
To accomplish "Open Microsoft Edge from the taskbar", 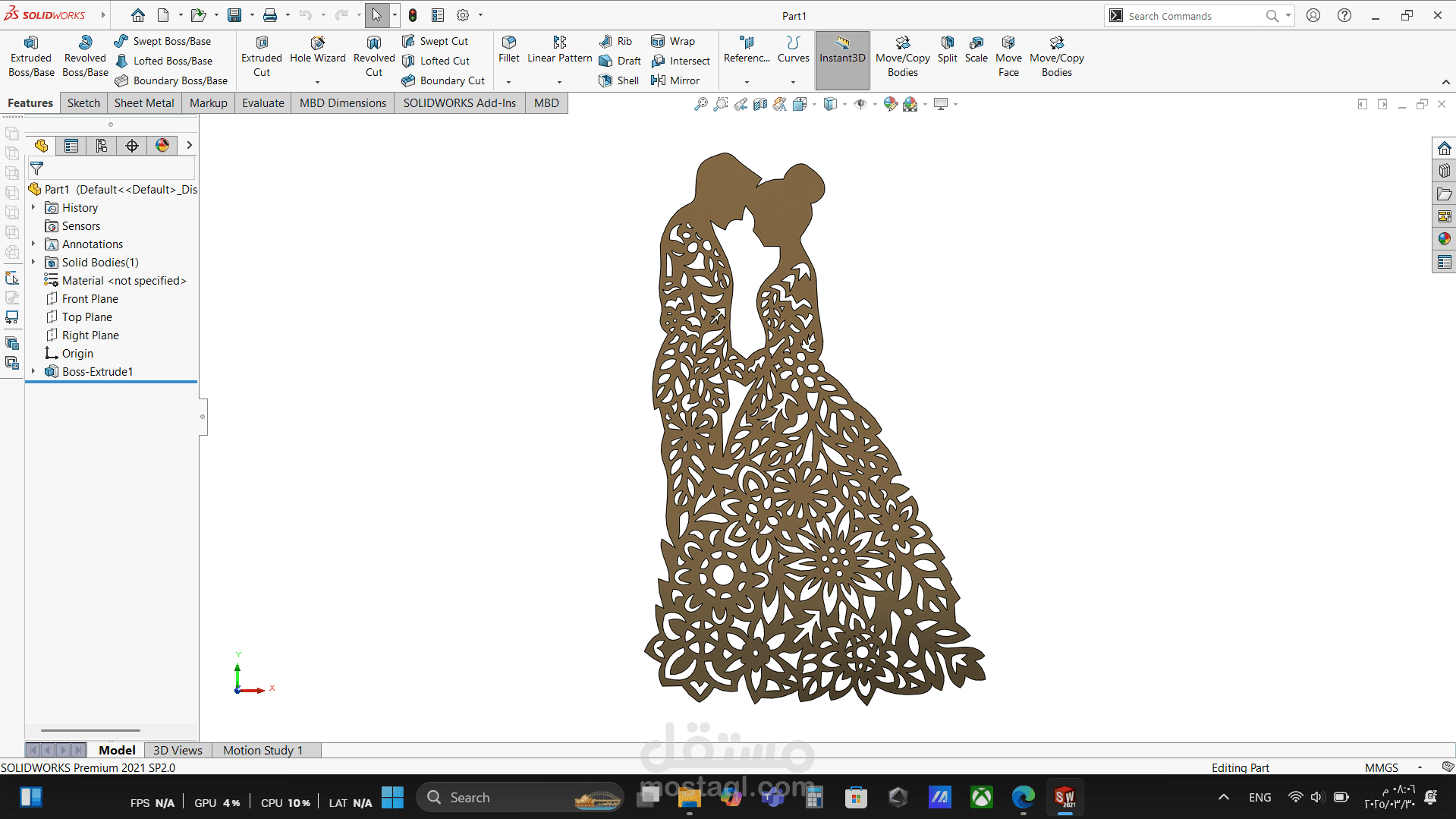I will coord(1023,798).
